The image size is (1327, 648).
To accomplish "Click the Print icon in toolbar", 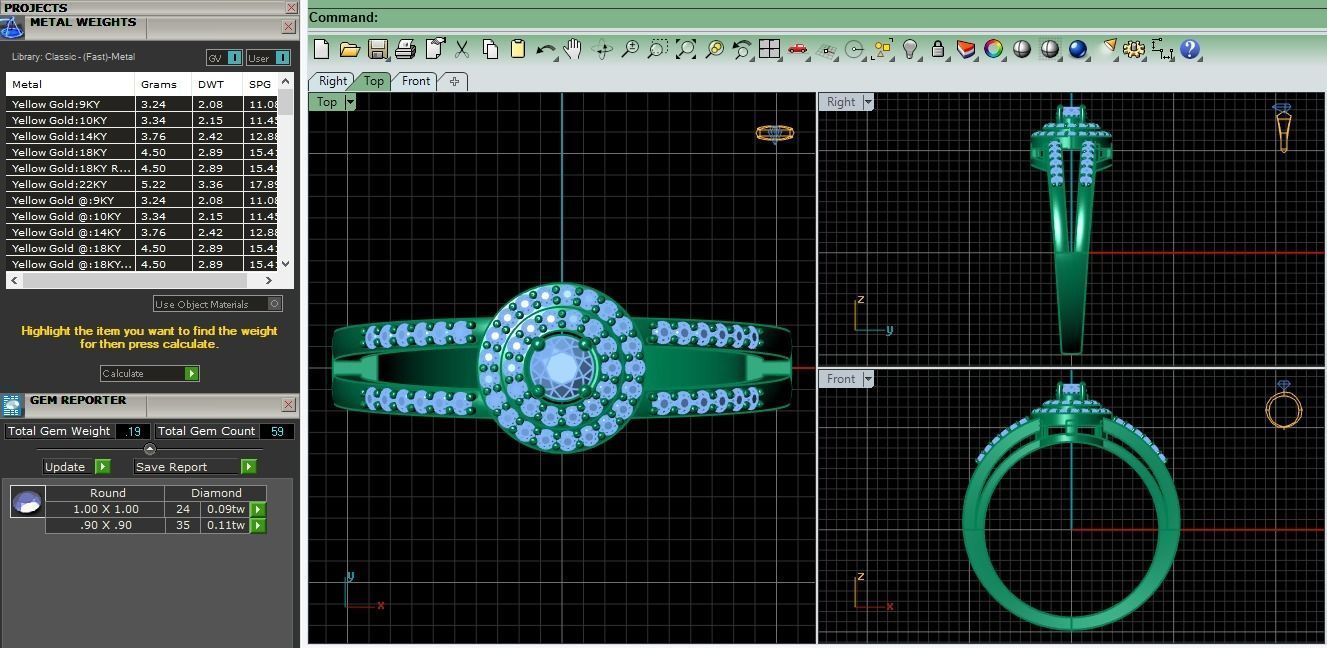I will tap(405, 48).
